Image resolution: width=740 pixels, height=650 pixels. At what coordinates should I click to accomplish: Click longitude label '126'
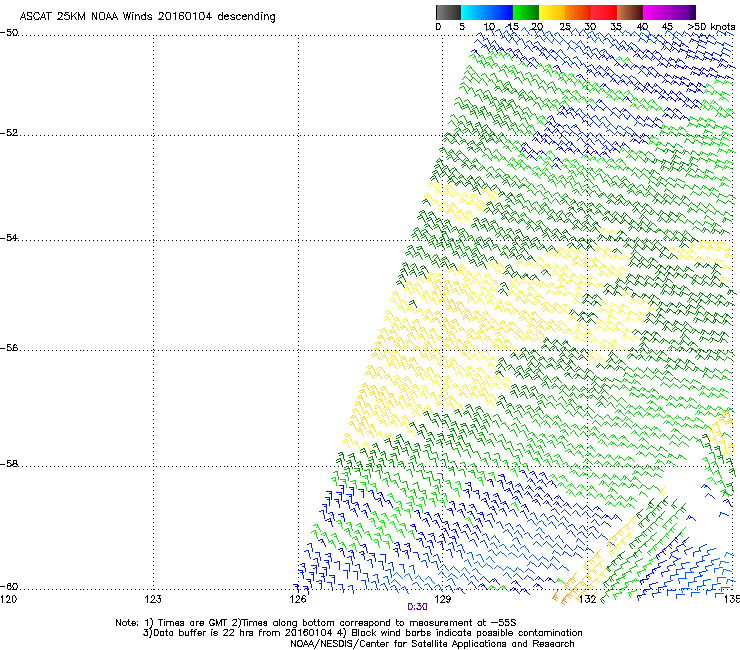(298, 599)
